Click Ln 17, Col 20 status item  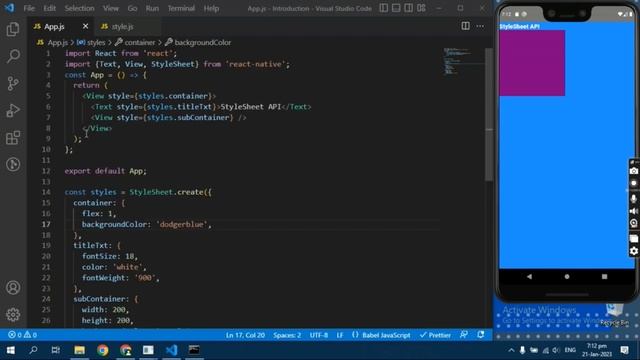[245, 335]
